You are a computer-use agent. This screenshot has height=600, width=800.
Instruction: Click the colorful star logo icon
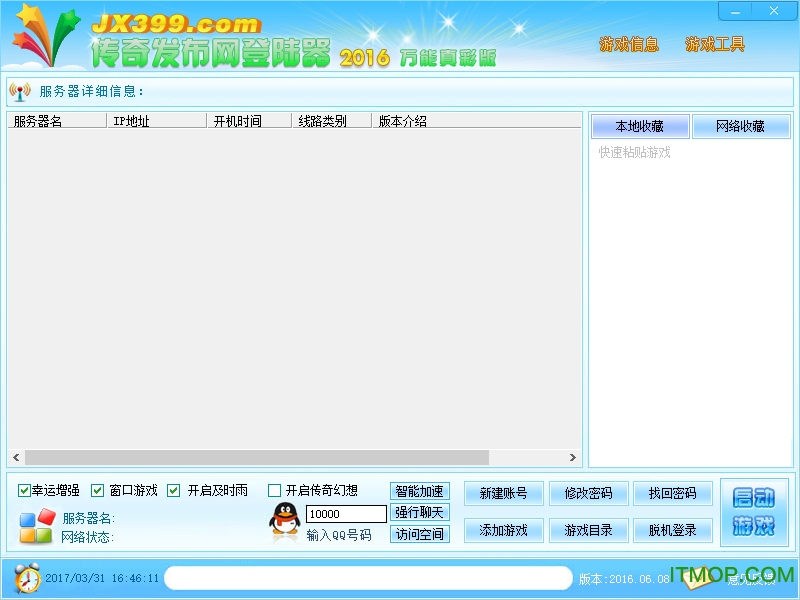coord(46,35)
